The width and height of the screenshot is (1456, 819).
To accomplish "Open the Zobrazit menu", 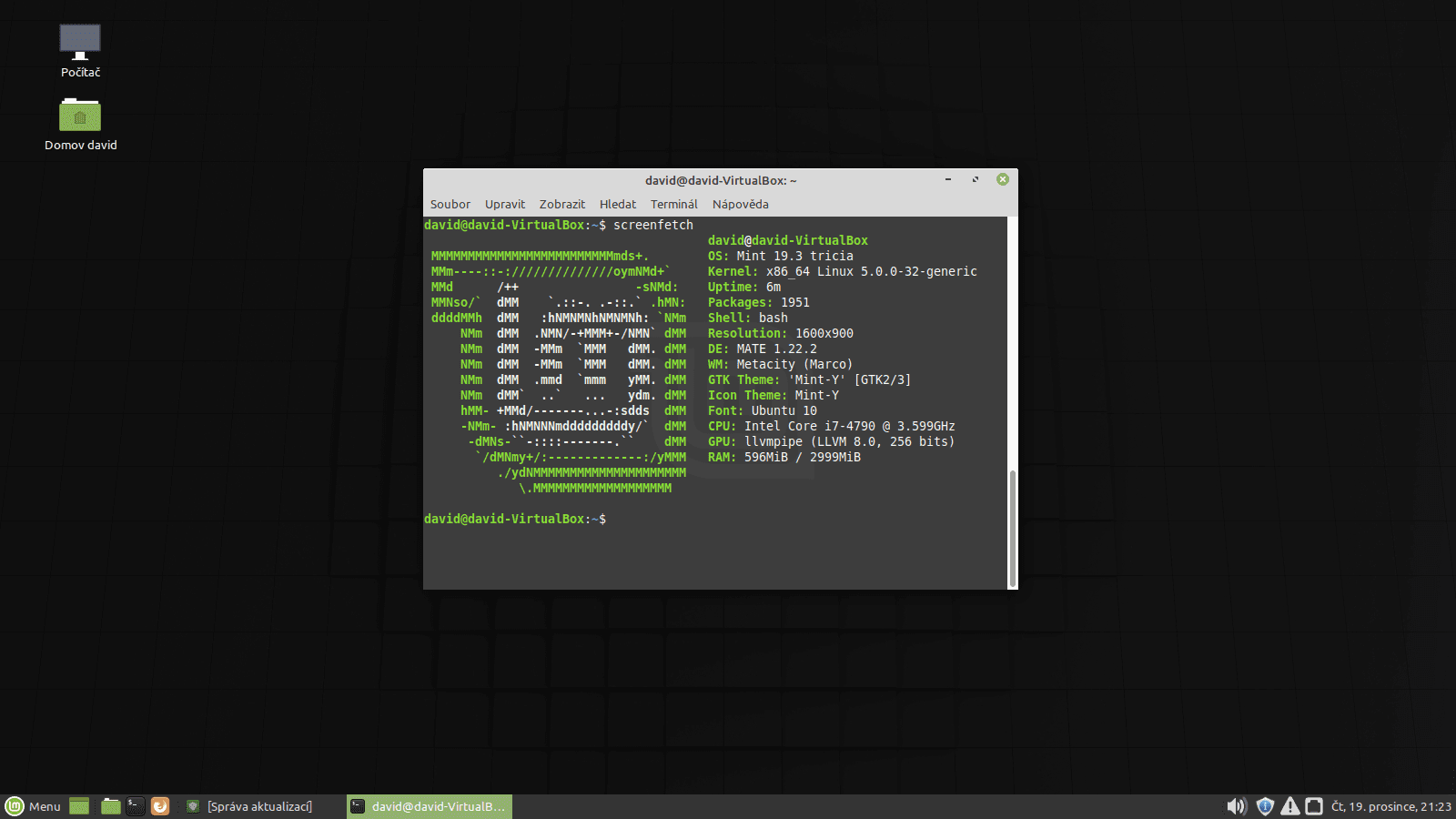I will click(x=561, y=204).
